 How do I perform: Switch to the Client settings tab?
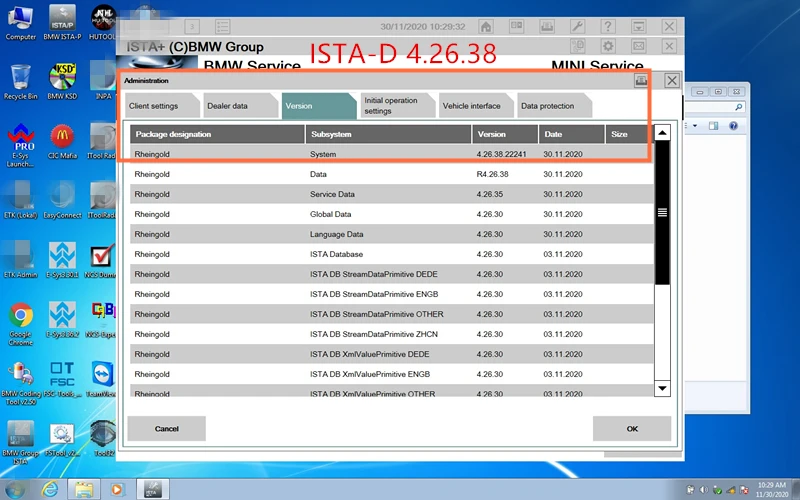(x=162, y=106)
